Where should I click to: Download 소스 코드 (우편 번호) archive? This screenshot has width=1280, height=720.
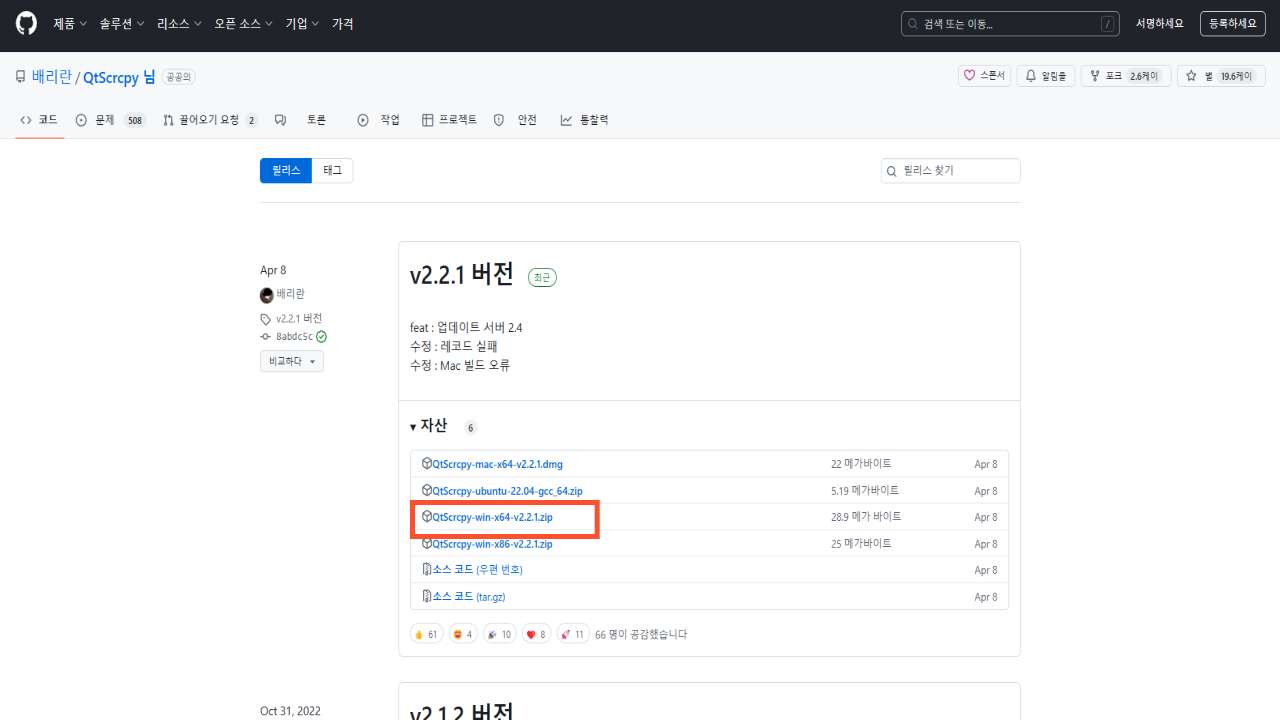pos(477,570)
